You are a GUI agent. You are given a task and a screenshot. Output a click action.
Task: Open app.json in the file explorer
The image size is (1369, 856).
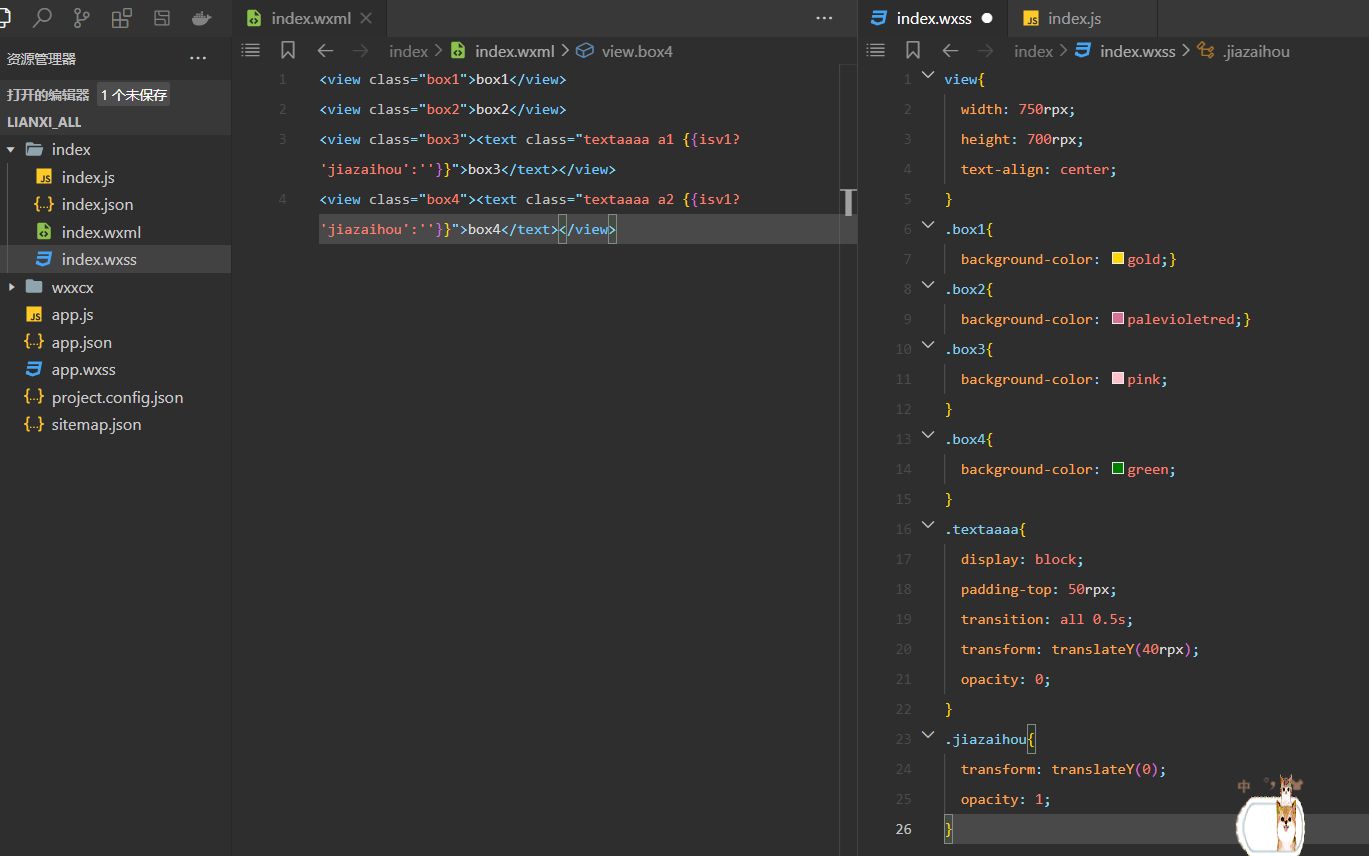click(81, 342)
